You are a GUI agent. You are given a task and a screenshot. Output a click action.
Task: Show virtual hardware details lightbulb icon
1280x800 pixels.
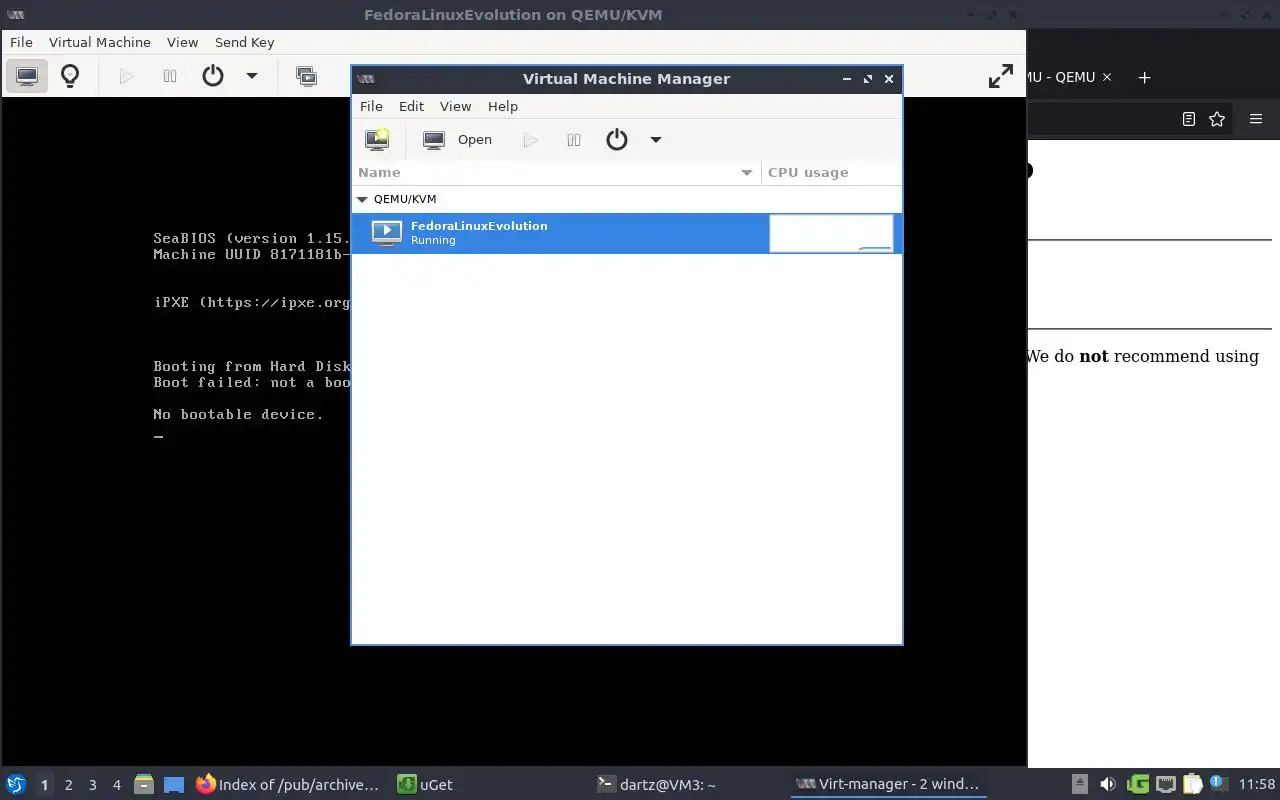70,76
